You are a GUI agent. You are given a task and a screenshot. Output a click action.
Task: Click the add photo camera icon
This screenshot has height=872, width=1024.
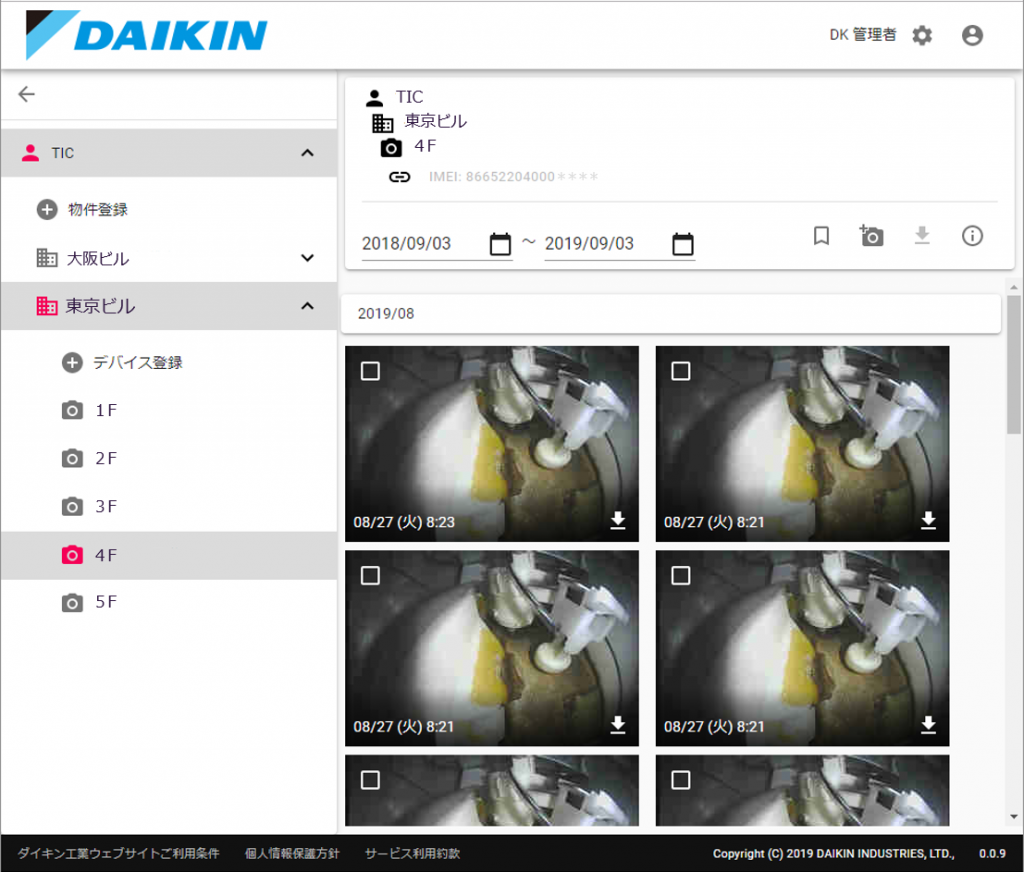[x=871, y=236]
